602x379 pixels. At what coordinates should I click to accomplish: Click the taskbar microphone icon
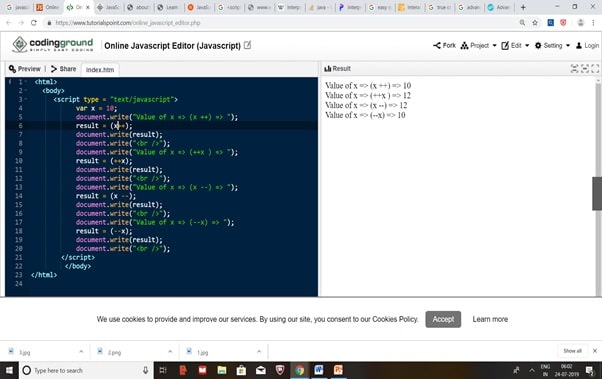tap(146, 371)
